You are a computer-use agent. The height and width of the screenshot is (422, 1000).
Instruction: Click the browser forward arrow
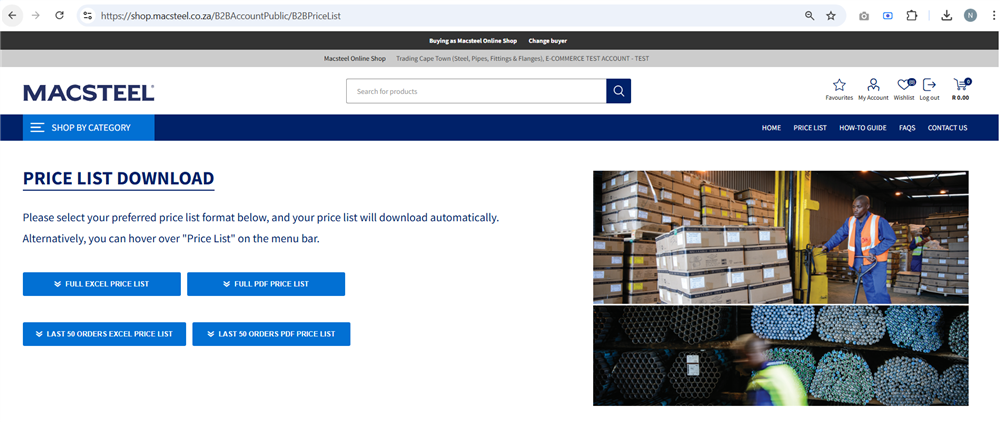(x=36, y=15)
